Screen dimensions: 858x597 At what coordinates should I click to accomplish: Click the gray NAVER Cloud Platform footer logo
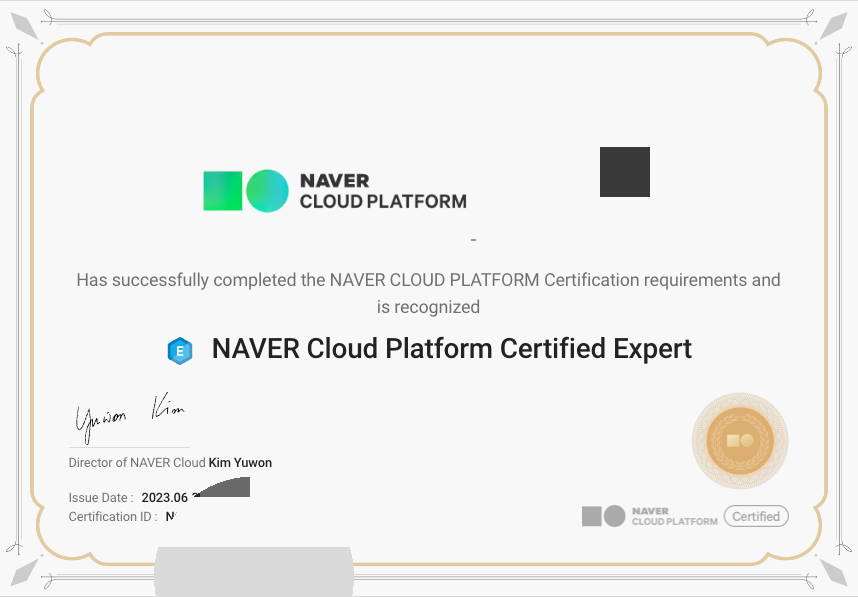tap(650, 516)
